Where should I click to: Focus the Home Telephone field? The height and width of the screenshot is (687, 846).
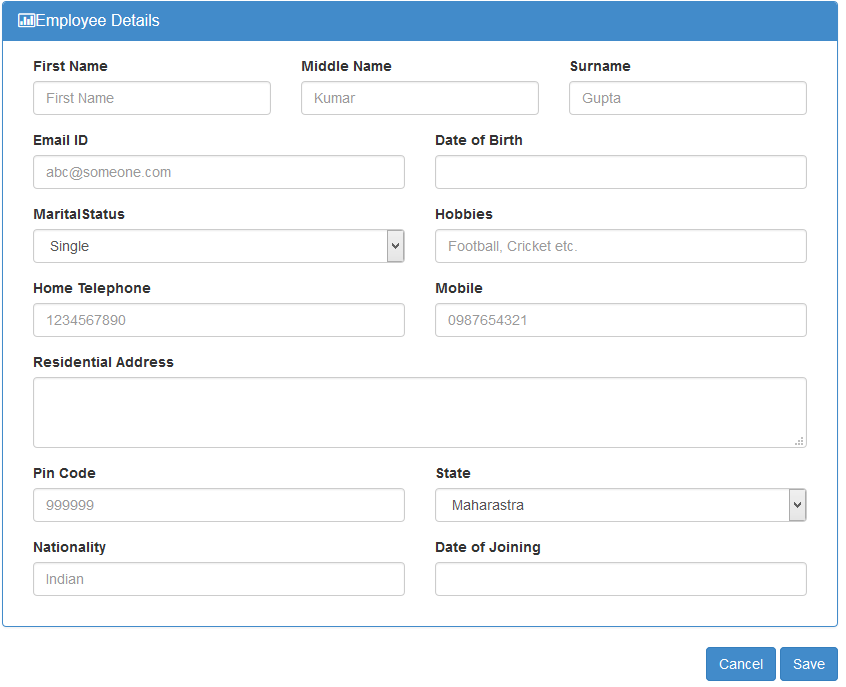219,320
